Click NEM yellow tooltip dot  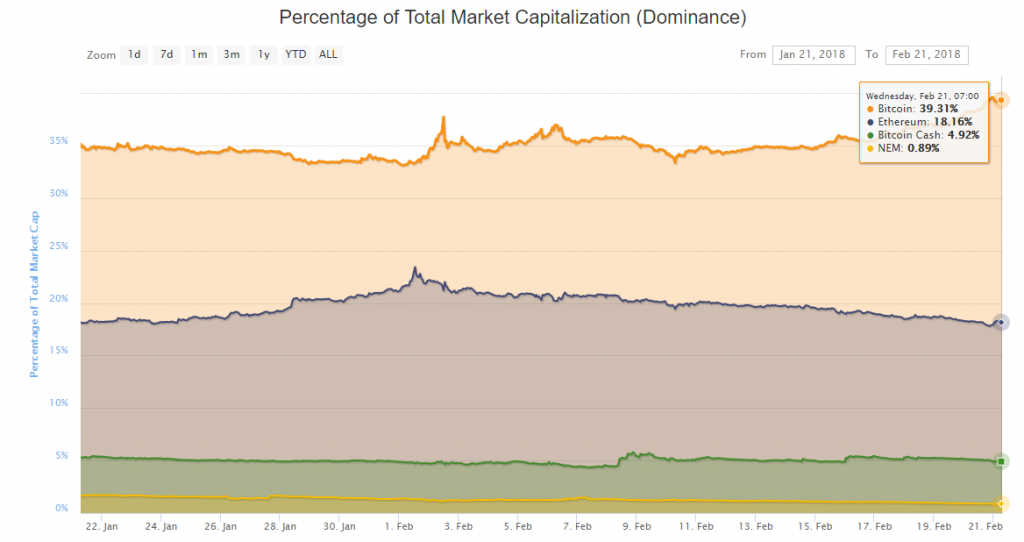coord(870,148)
